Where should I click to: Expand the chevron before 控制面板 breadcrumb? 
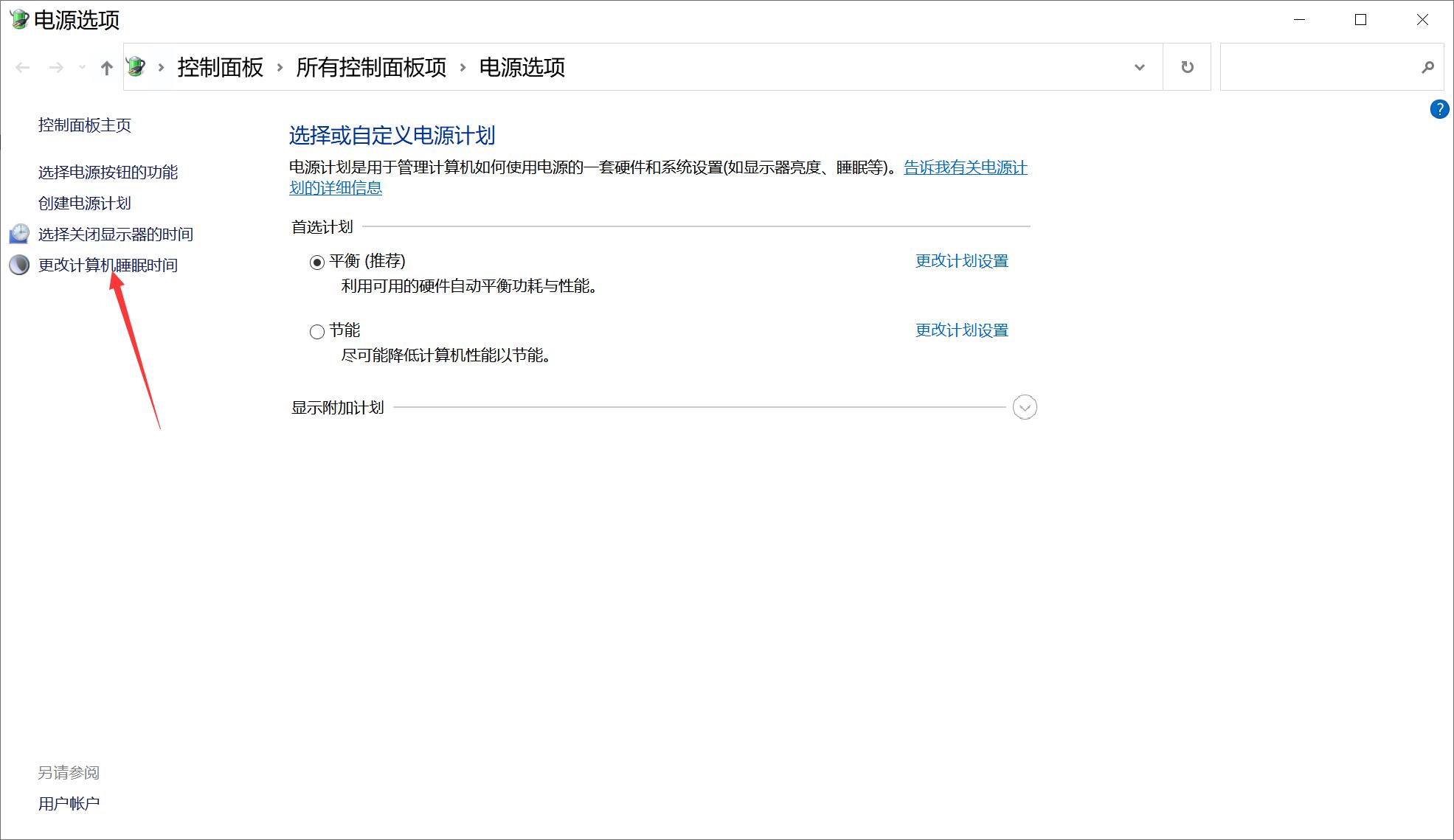pyautogui.click(x=161, y=67)
